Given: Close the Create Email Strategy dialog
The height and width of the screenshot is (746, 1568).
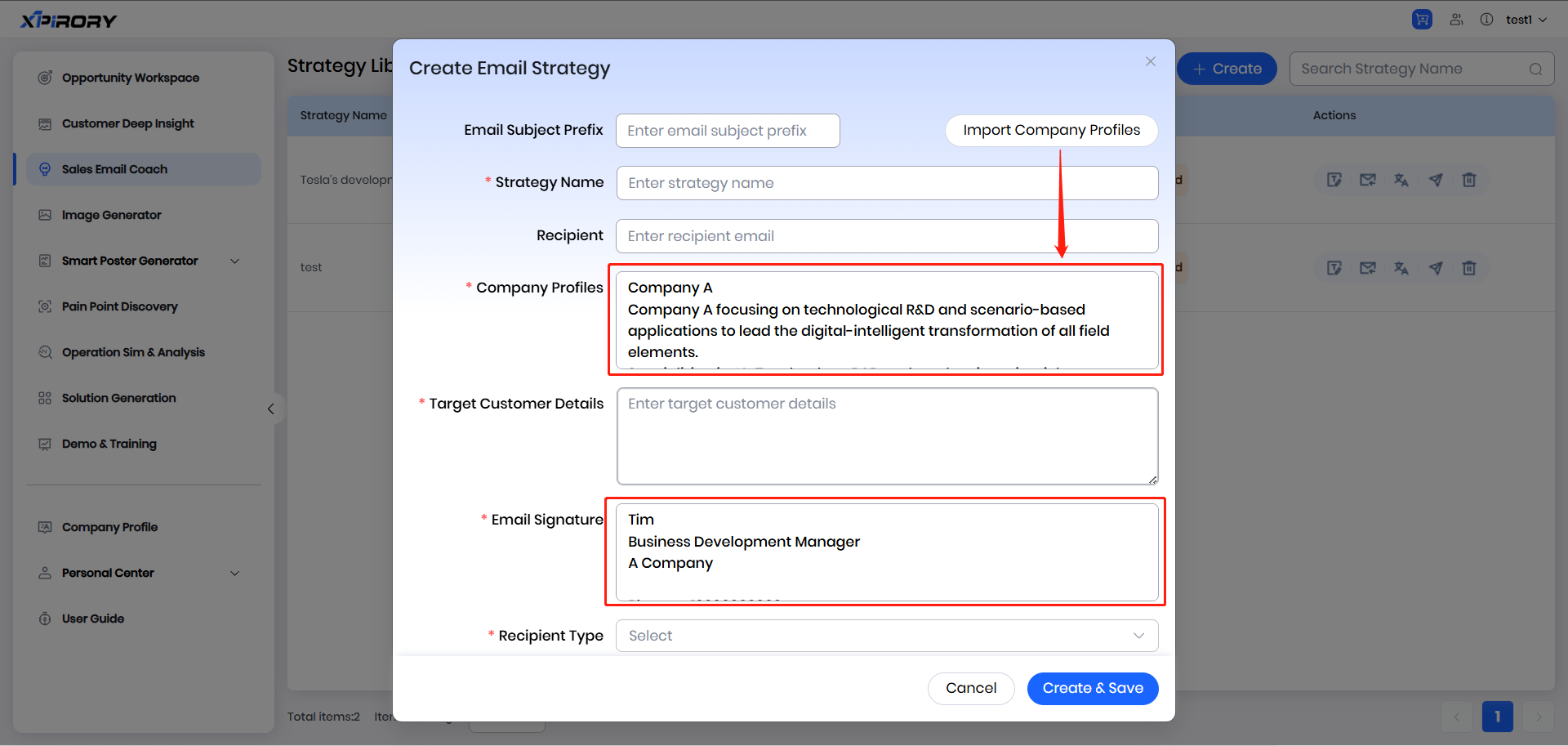Looking at the screenshot, I should pyautogui.click(x=1150, y=62).
